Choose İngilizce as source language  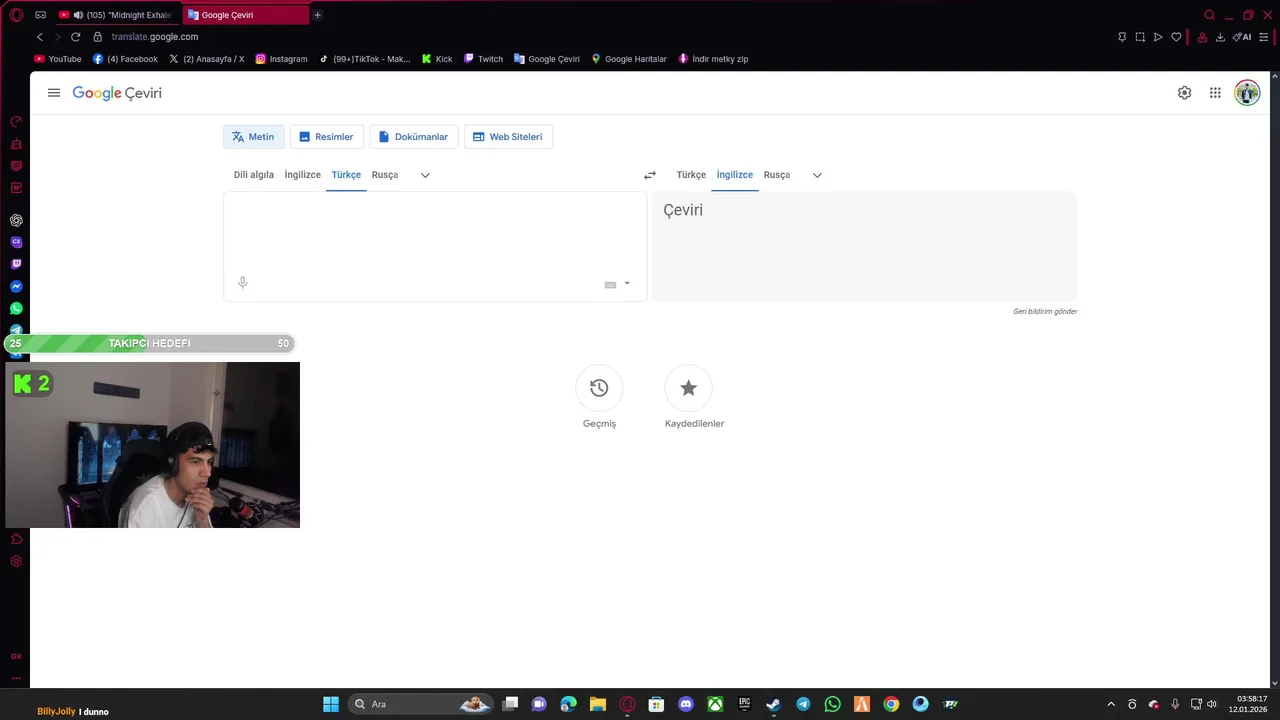pos(302,175)
